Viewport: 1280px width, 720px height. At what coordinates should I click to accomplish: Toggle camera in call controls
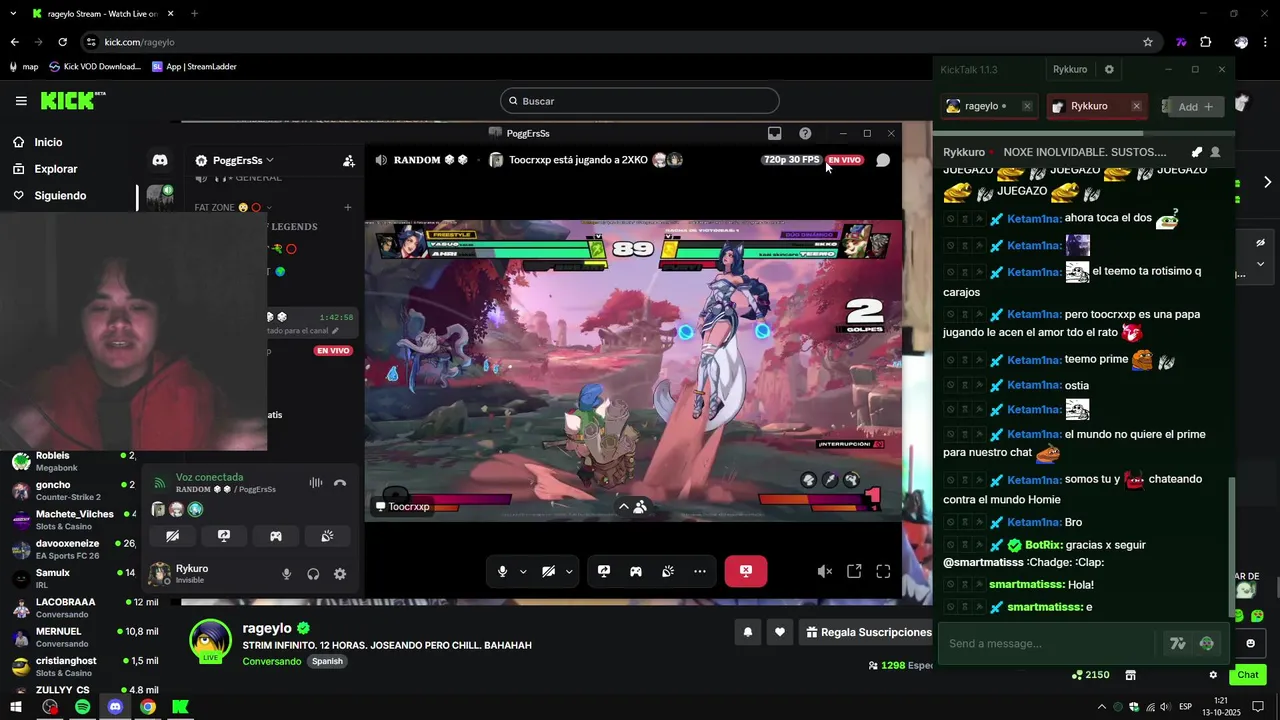(548, 571)
